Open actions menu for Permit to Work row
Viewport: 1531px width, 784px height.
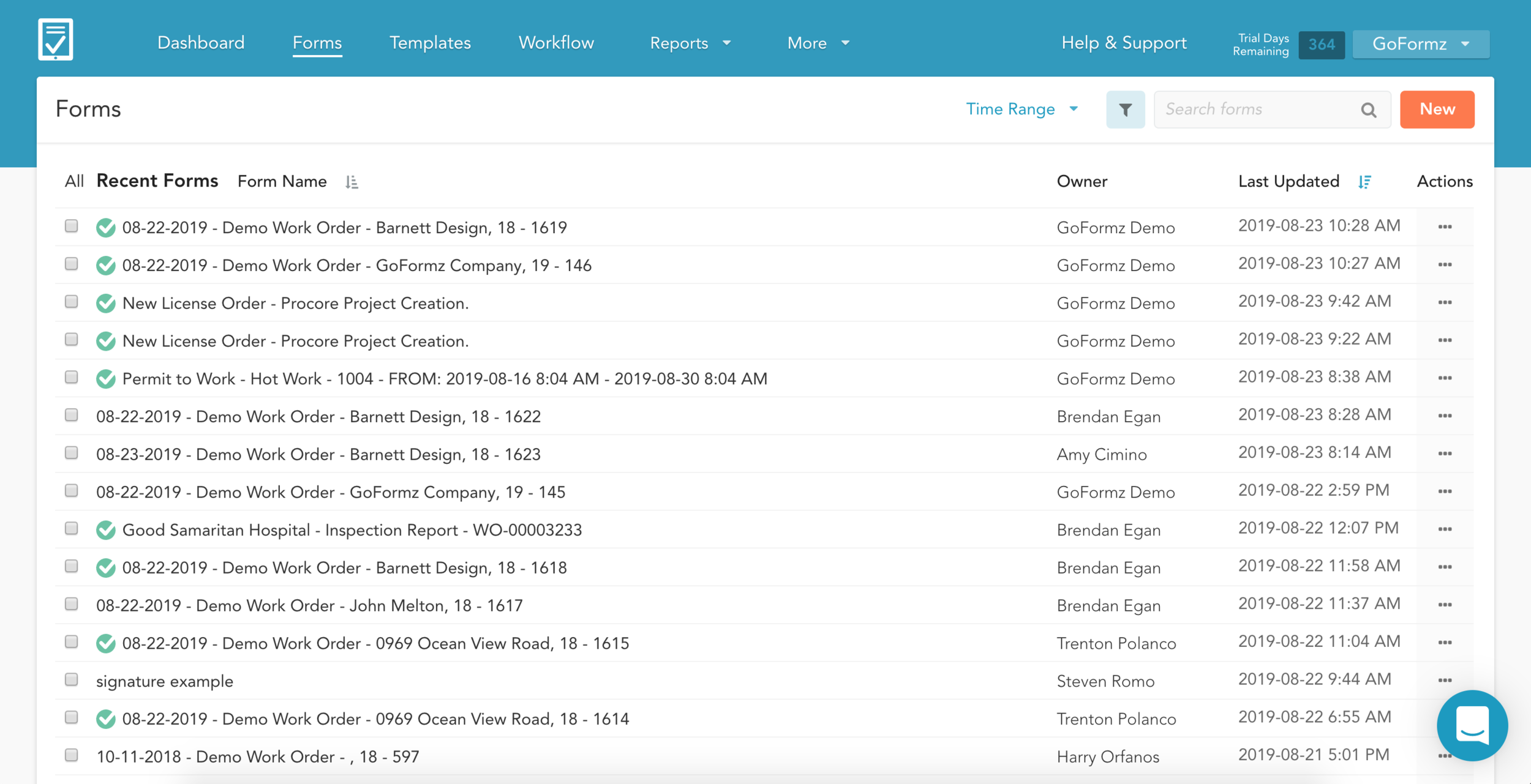pos(1445,378)
